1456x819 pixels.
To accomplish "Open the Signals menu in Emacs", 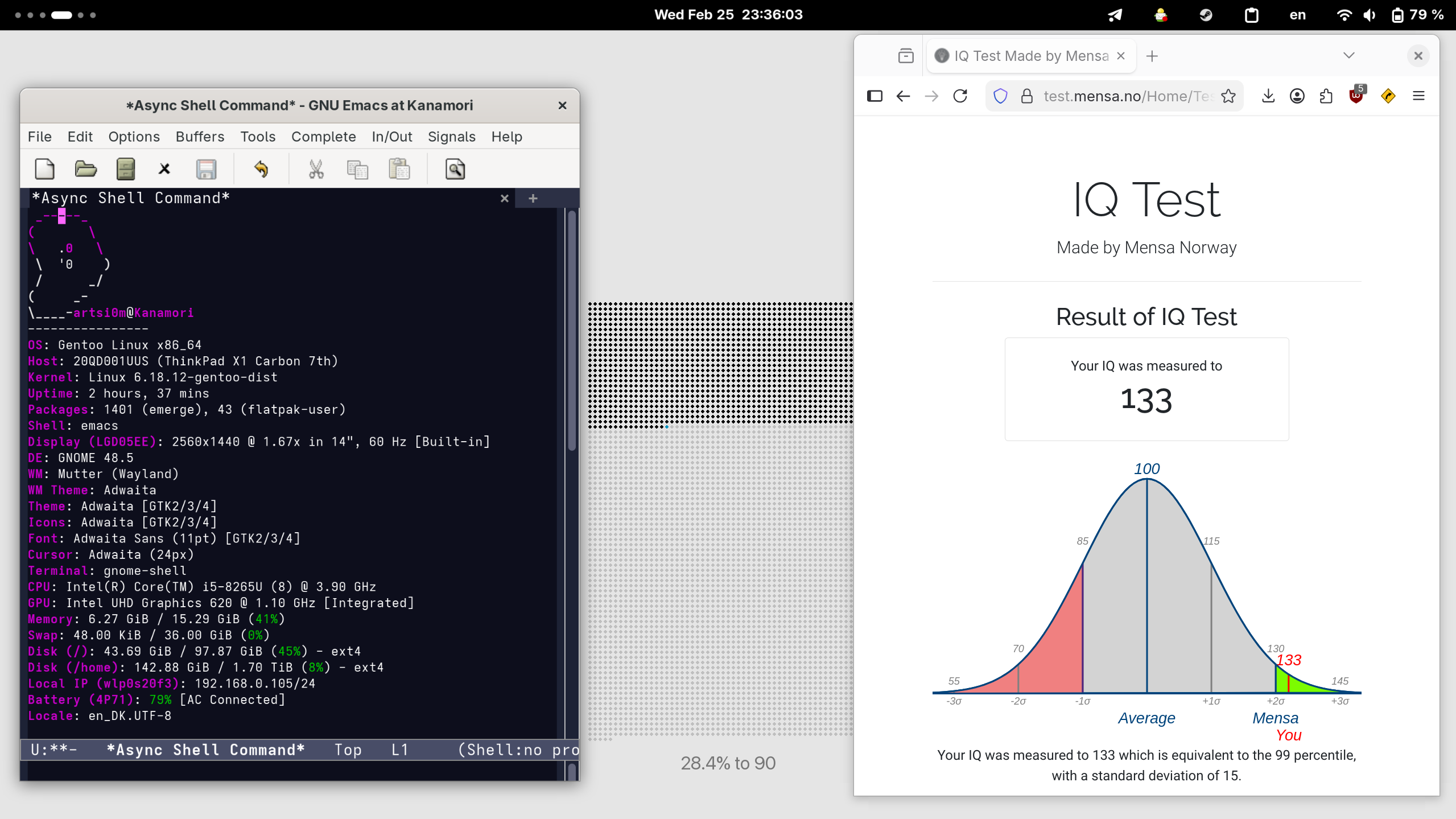I will 451,137.
